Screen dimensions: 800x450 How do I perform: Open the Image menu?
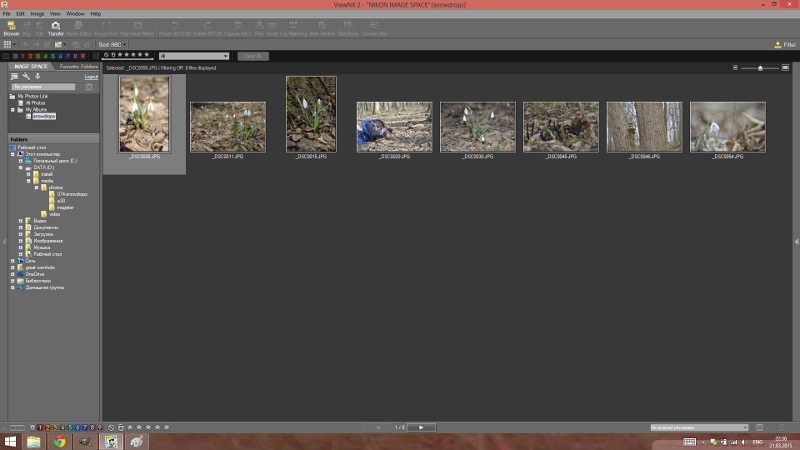(x=37, y=14)
